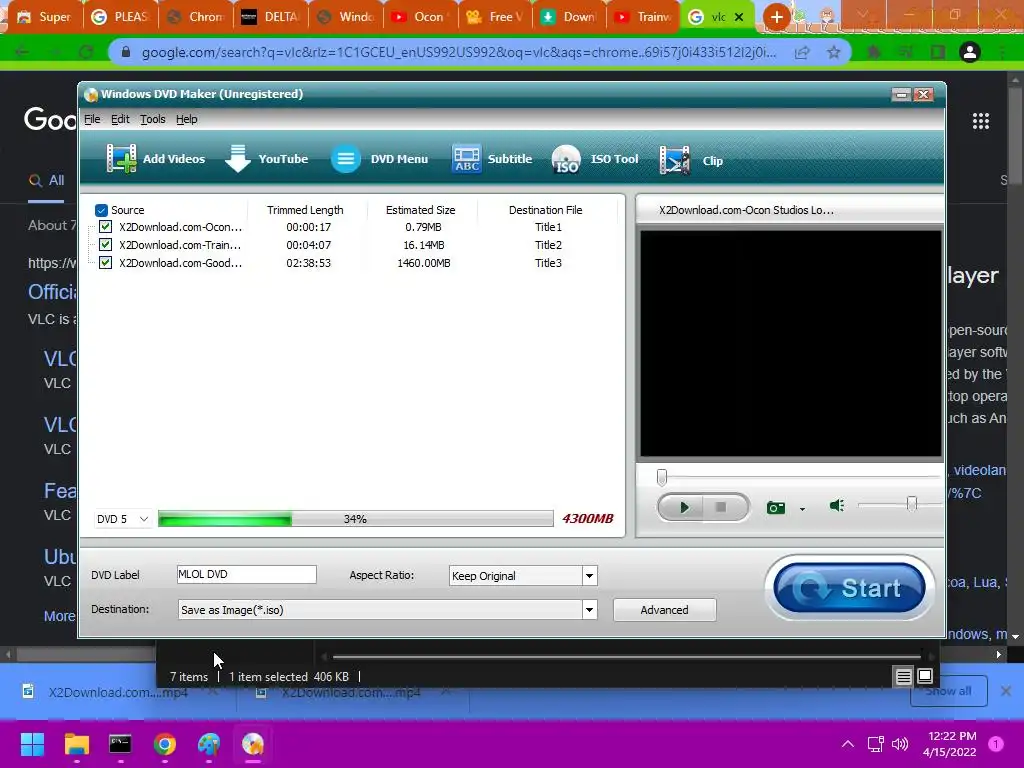Click the Chrome address bar URL
The width and height of the screenshot is (1024, 768).
(458, 52)
